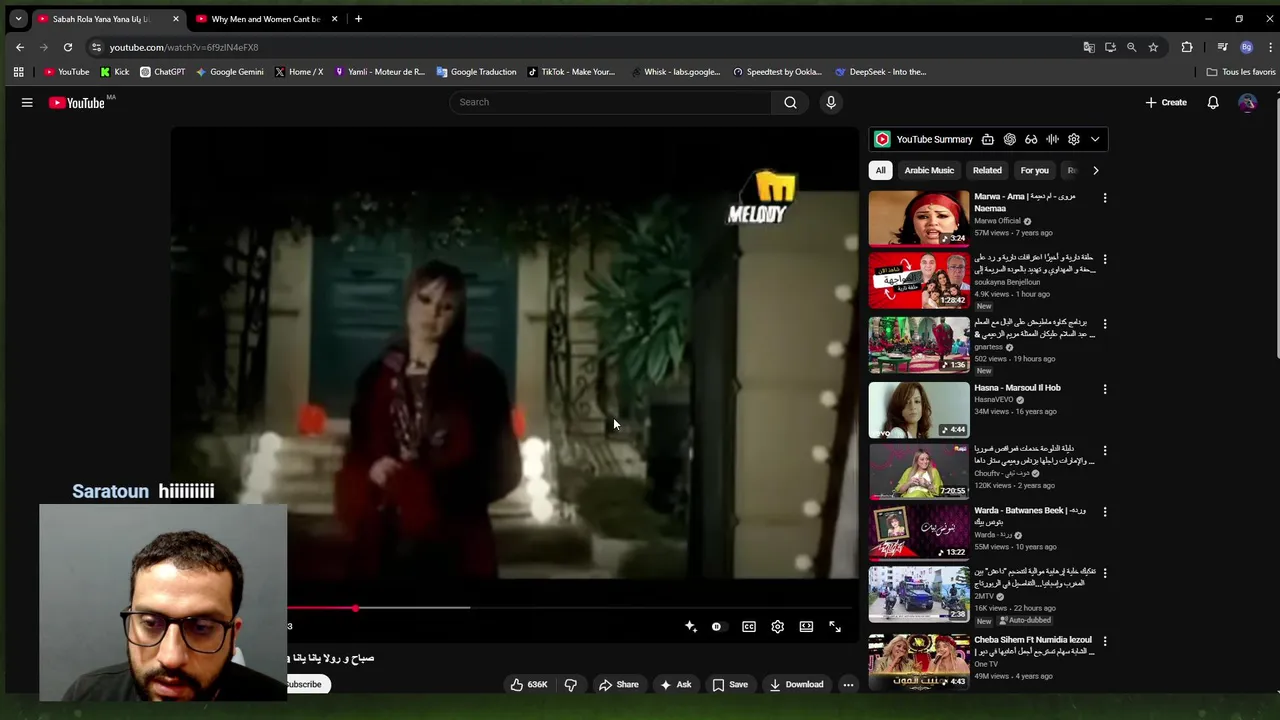Open options for Cheba Sihem Ft Numidia lezoul

coord(1105,641)
